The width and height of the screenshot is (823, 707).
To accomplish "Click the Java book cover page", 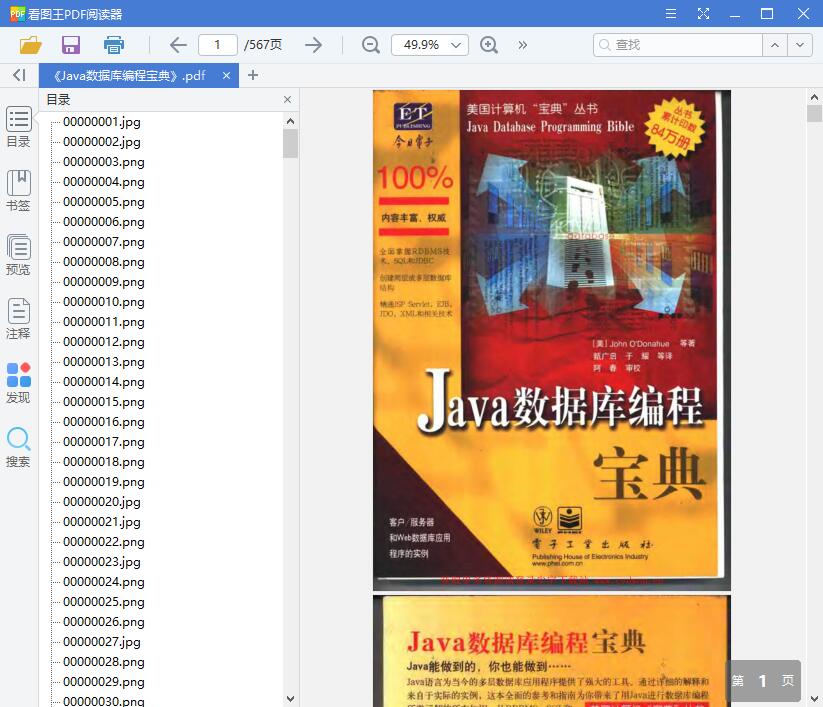I will [552, 340].
